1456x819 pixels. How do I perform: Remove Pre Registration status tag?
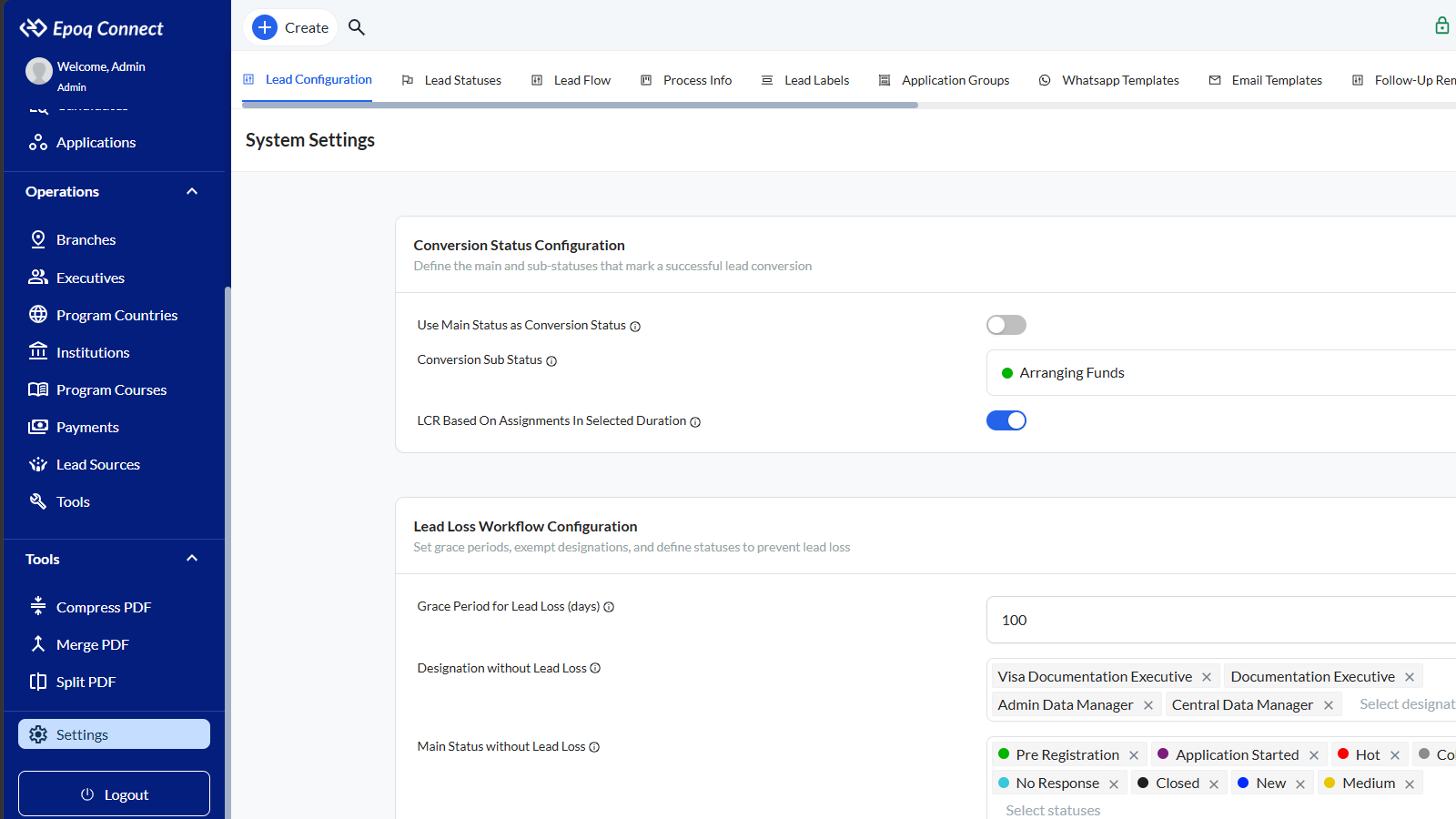[x=1134, y=755]
